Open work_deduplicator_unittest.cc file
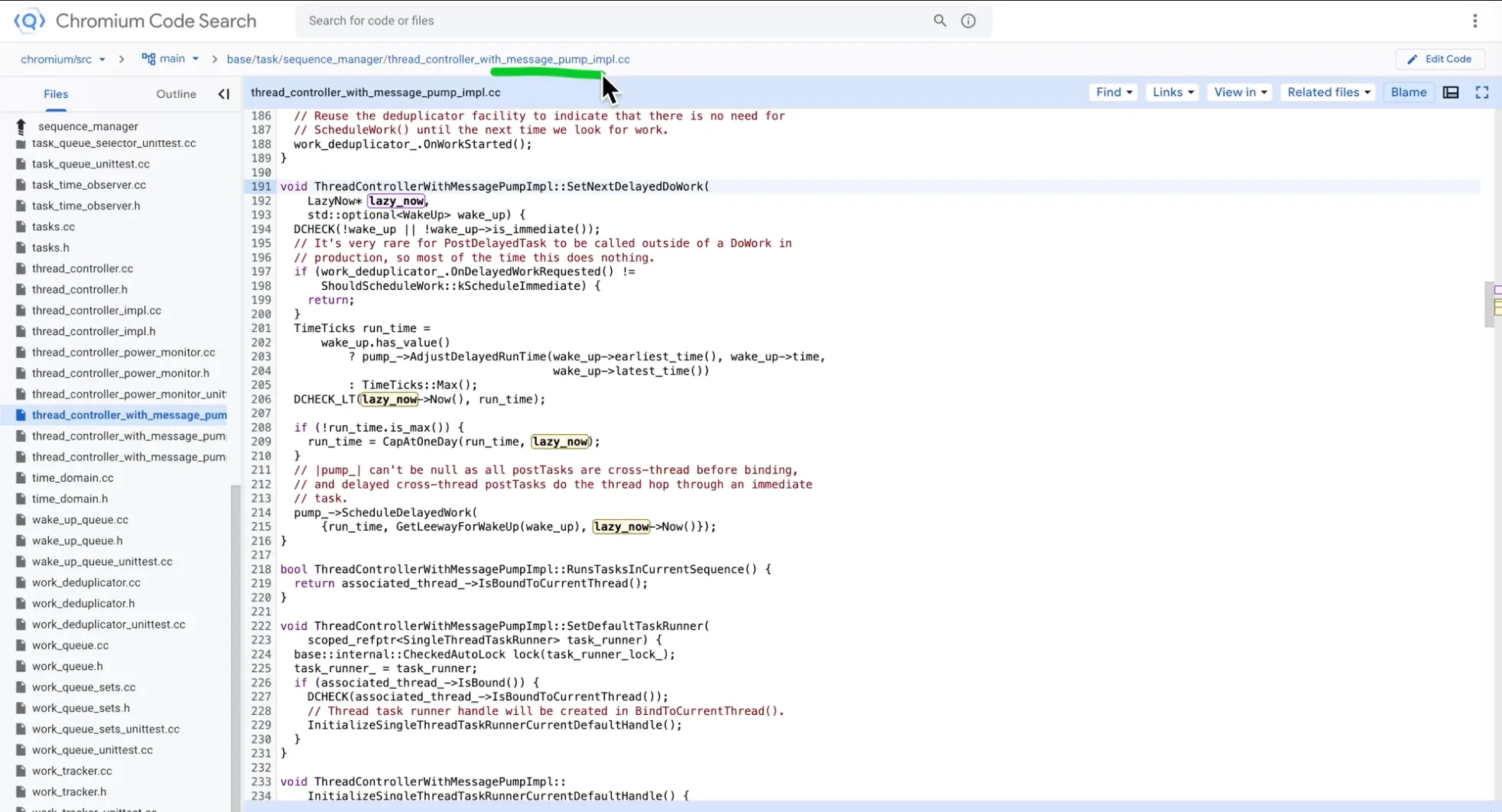Image resolution: width=1502 pixels, height=812 pixels. click(x=109, y=625)
